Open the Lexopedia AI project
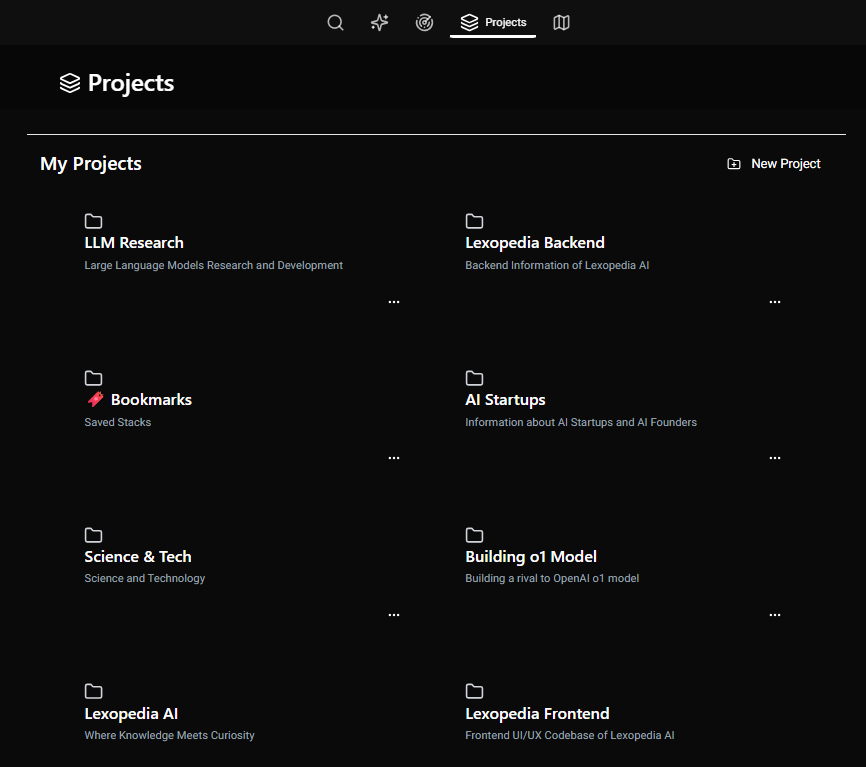The height and width of the screenshot is (767, 866). (131, 713)
